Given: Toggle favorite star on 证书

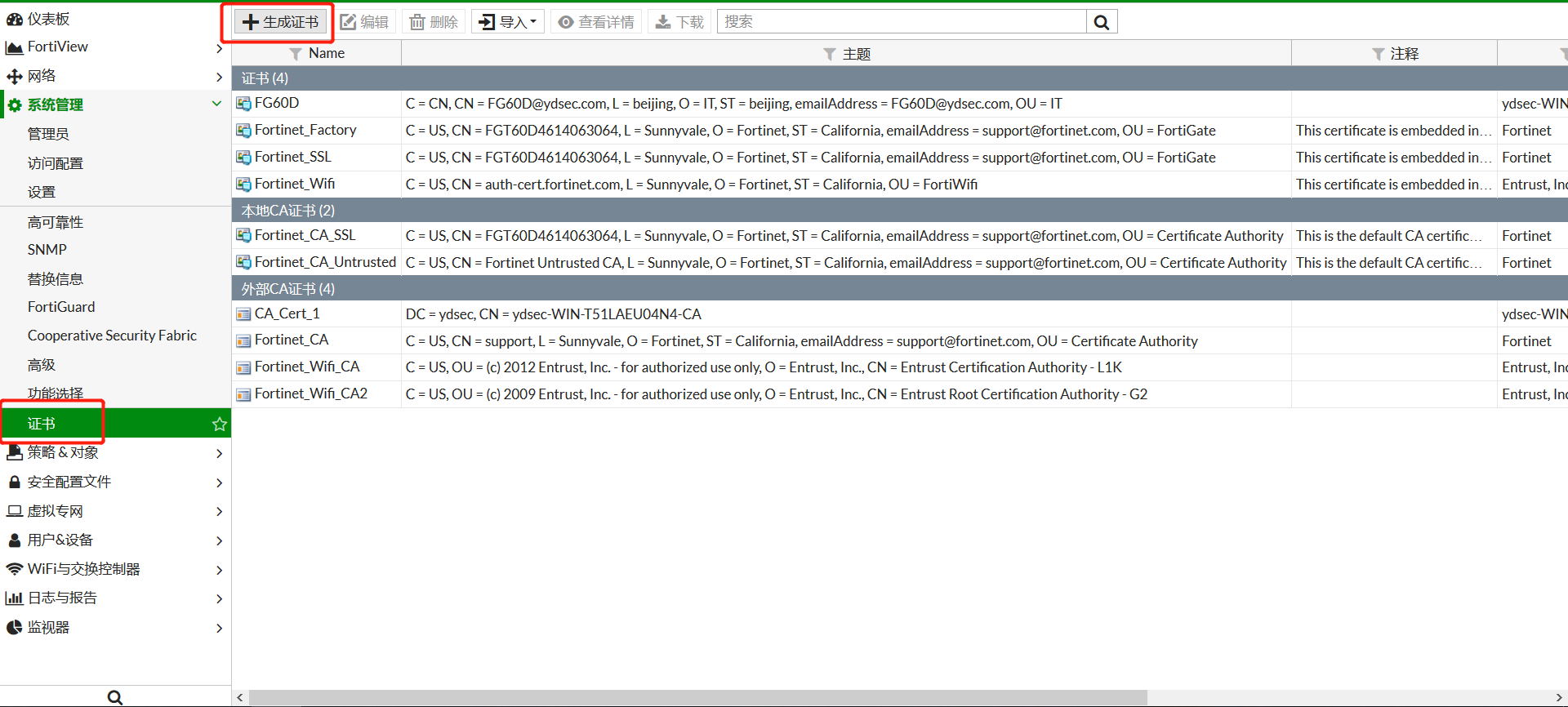Looking at the screenshot, I should tap(219, 424).
